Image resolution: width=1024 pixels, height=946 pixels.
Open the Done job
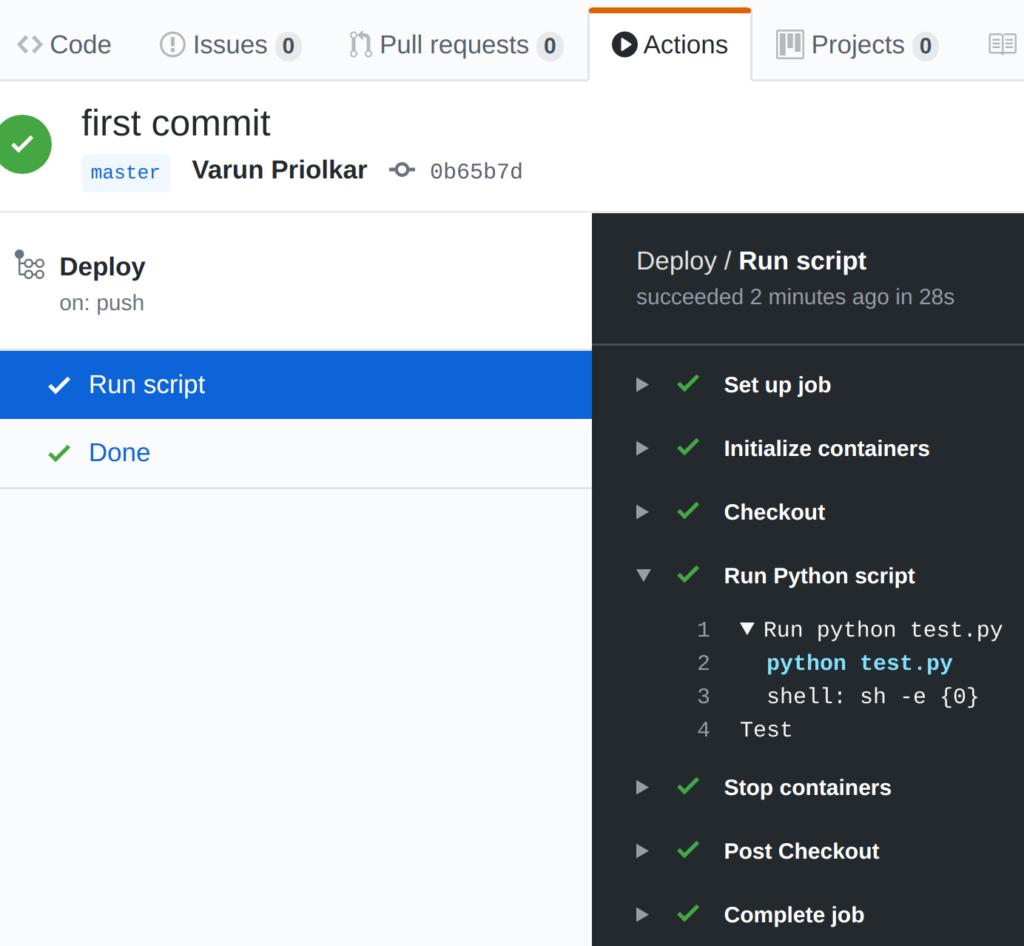[x=119, y=452]
